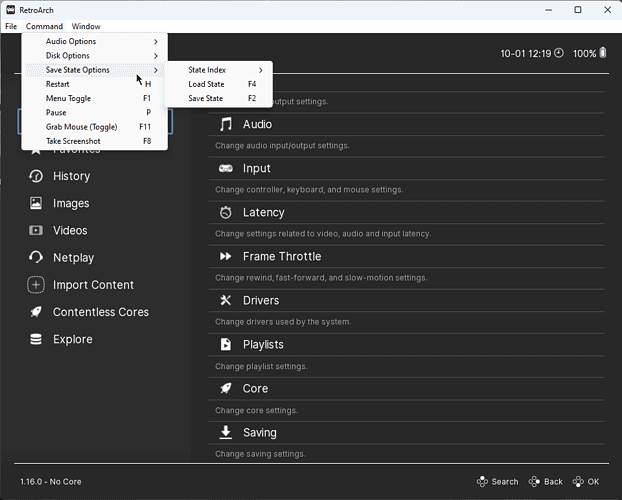622x500 pixels.
Task: Click the Audio speaker-note icon
Action: pos(226,124)
